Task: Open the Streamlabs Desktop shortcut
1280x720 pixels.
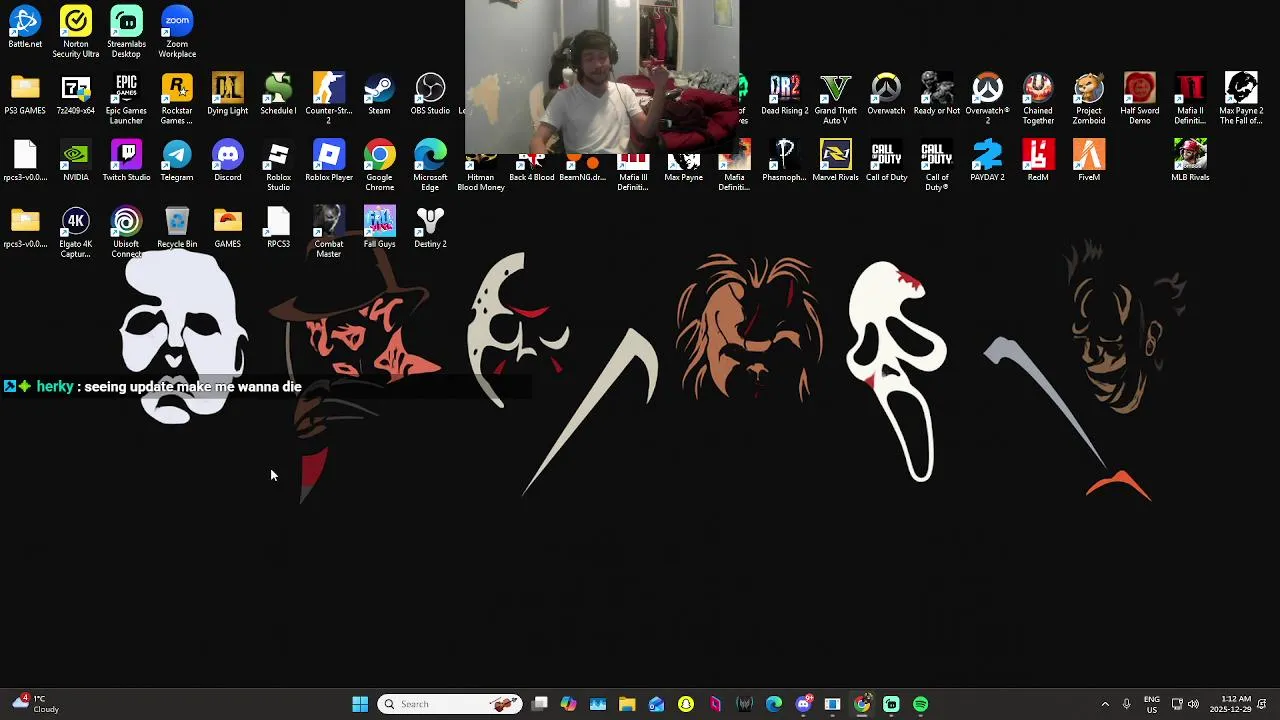Action: [x=126, y=32]
